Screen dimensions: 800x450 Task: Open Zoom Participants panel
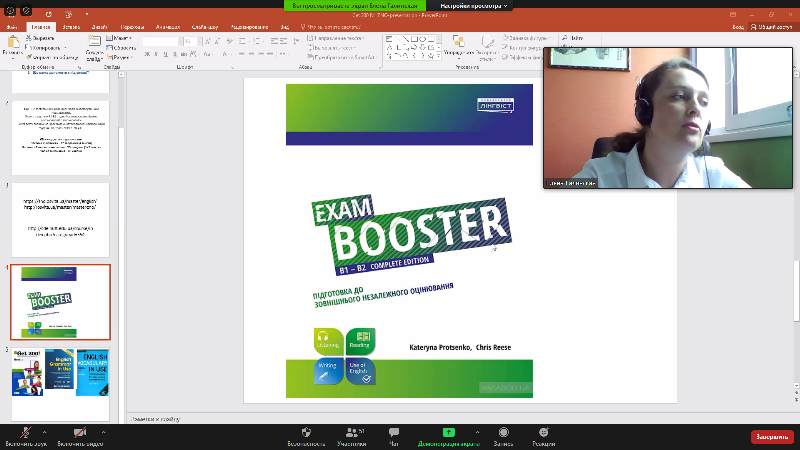(x=352, y=437)
